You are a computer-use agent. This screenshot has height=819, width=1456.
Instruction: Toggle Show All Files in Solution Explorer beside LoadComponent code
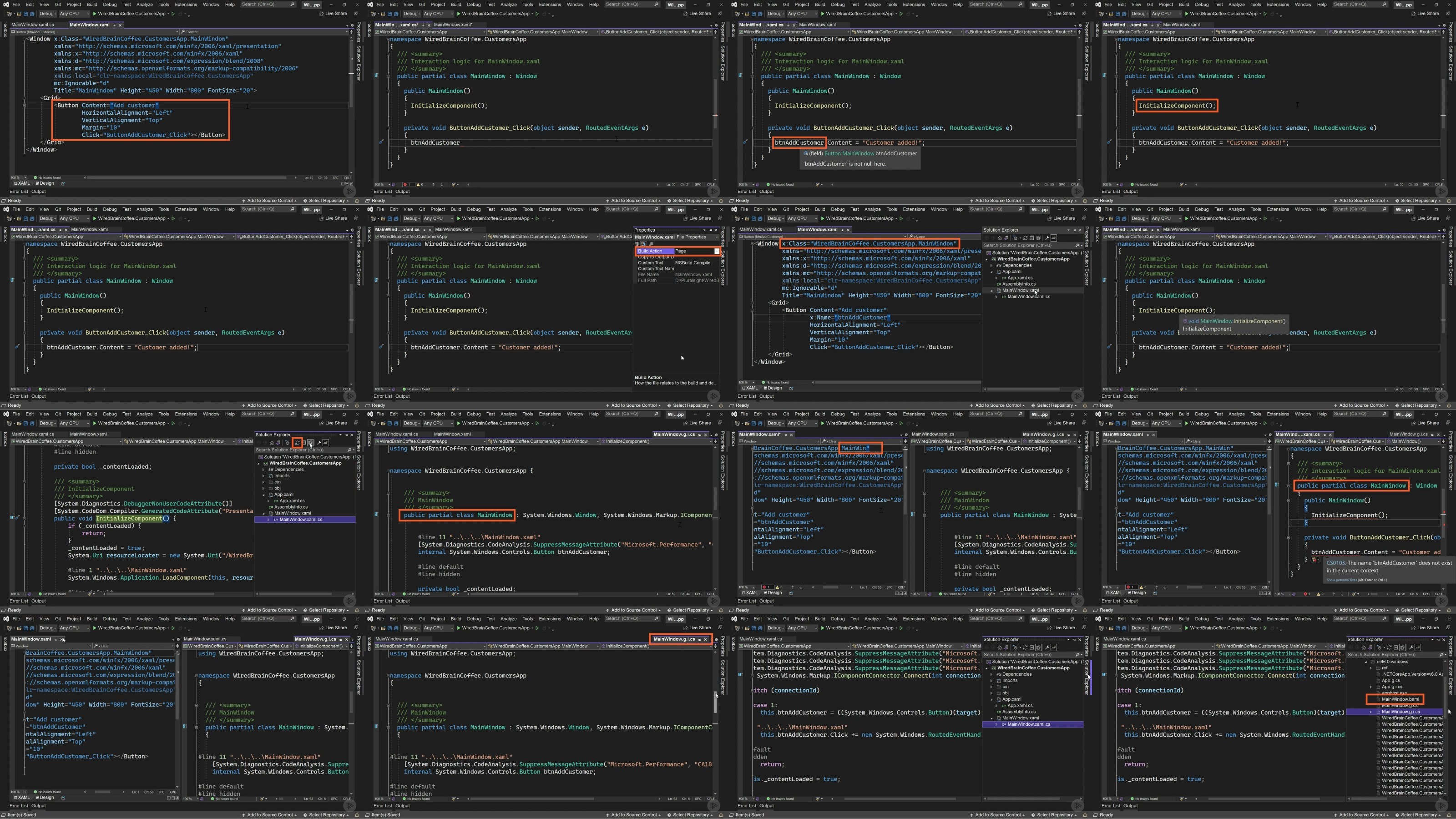[x=311, y=444]
